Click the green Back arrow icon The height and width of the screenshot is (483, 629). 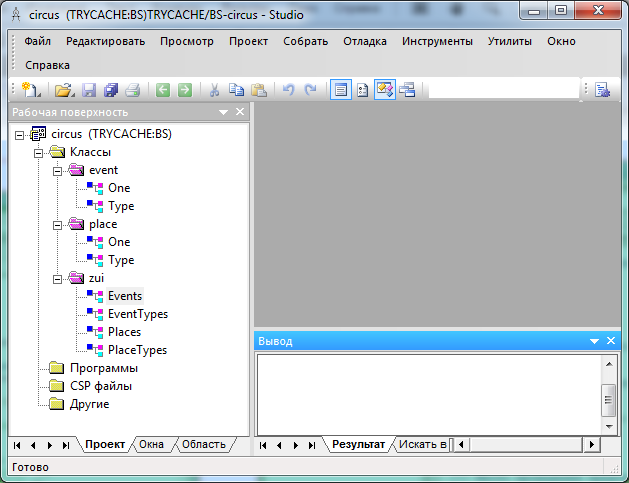point(163,89)
